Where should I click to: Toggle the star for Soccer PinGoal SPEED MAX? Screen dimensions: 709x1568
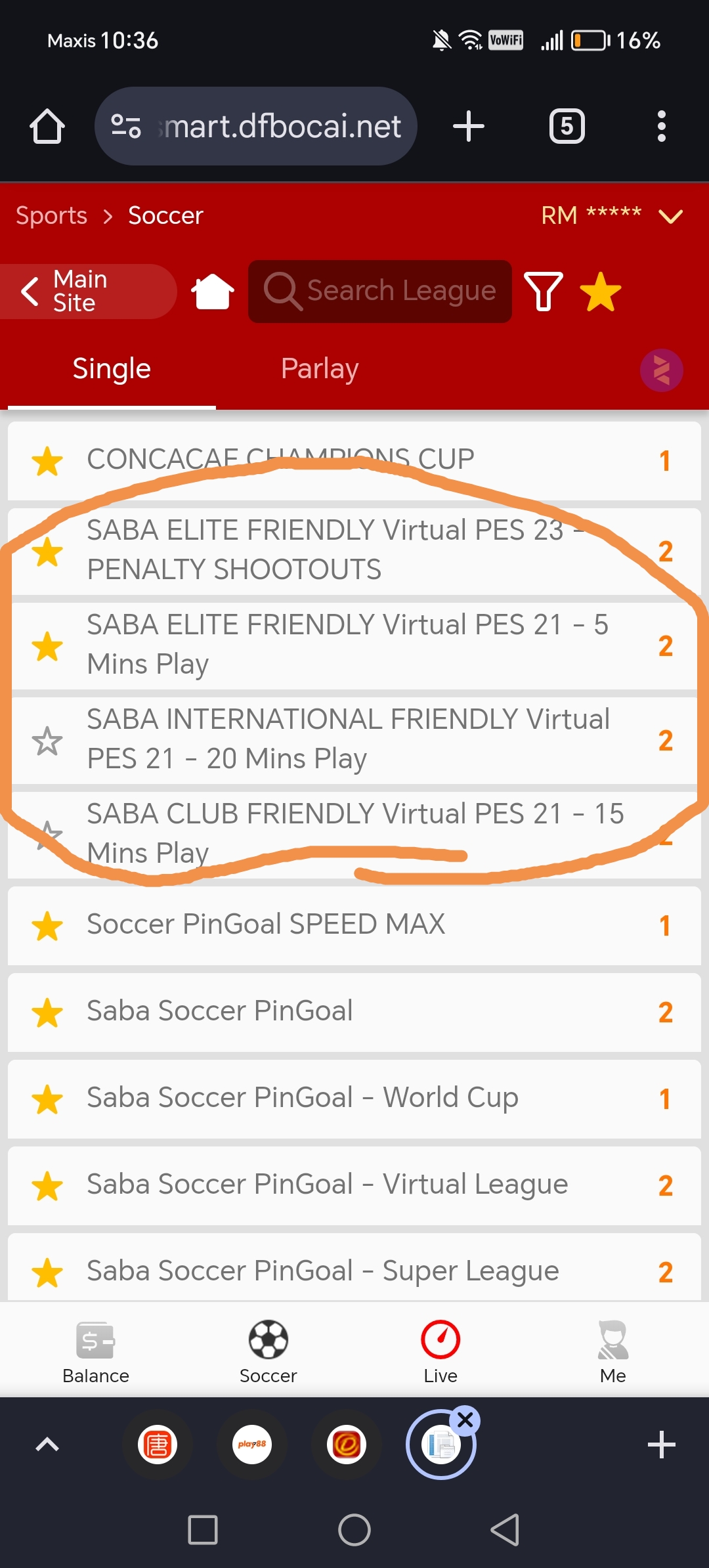coord(48,926)
